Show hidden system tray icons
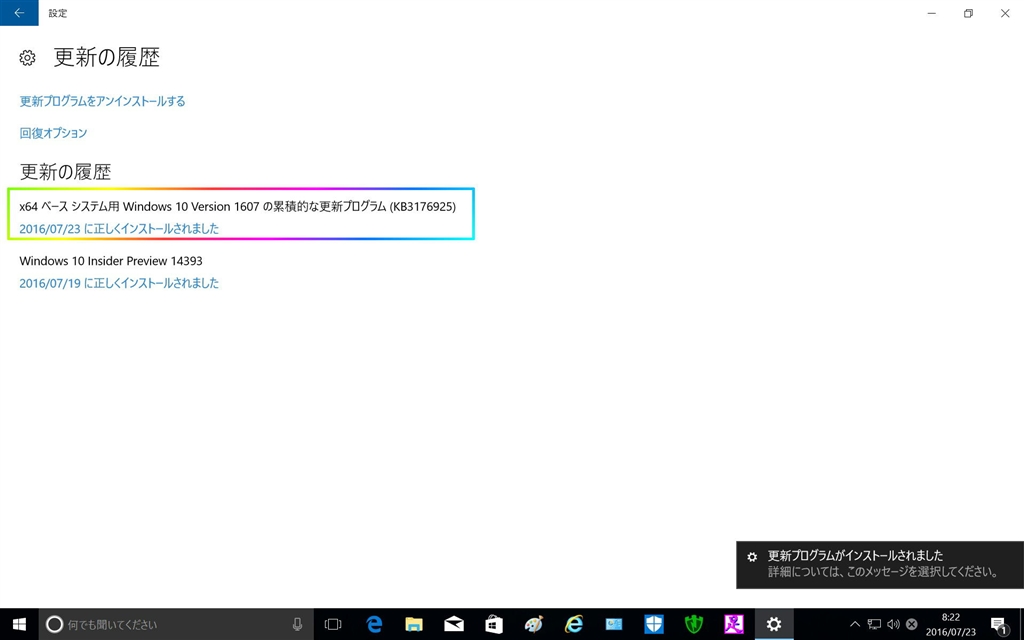Image resolution: width=1024 pixels, height=640 pixels. (854, 624)
